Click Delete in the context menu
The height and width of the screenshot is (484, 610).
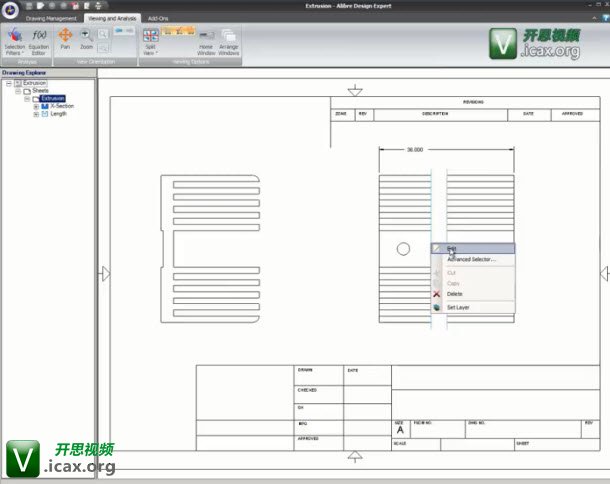pyautogui.click(x=455, y=294)
